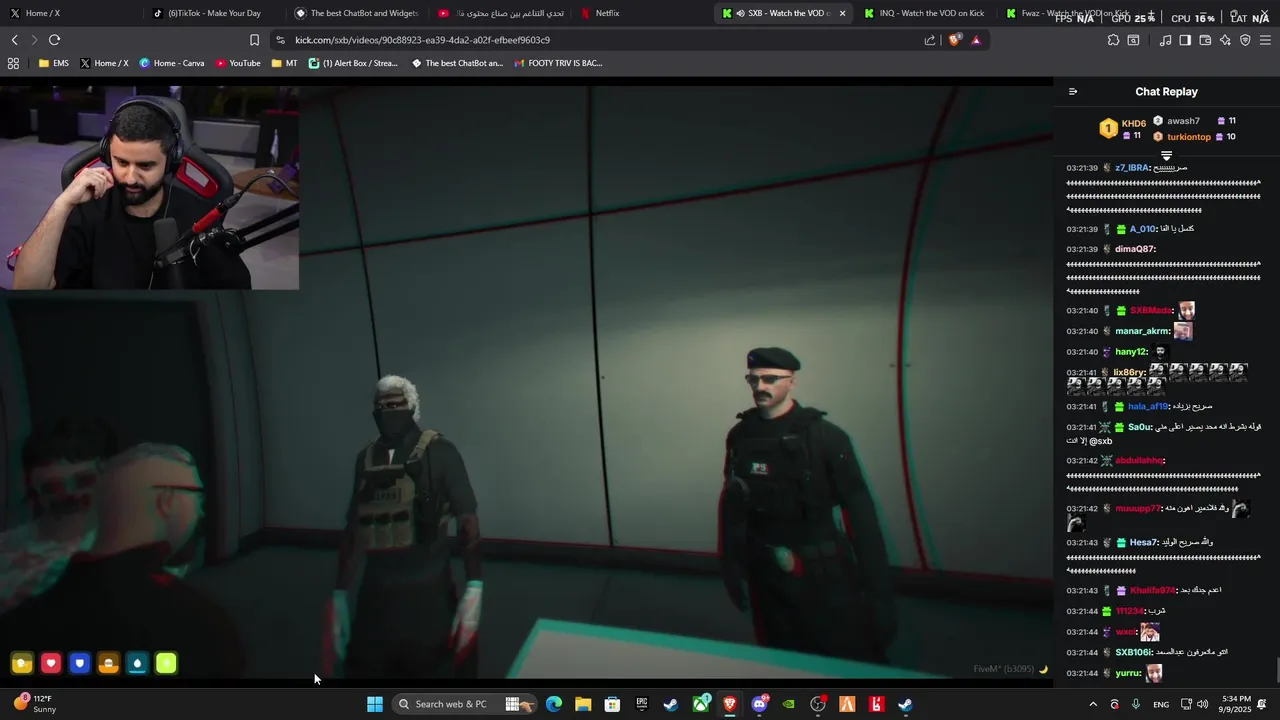This screenshot has height=720, width=1280.
Task: Click the Chat Replay heading
Action: (x=1166, y=91)
